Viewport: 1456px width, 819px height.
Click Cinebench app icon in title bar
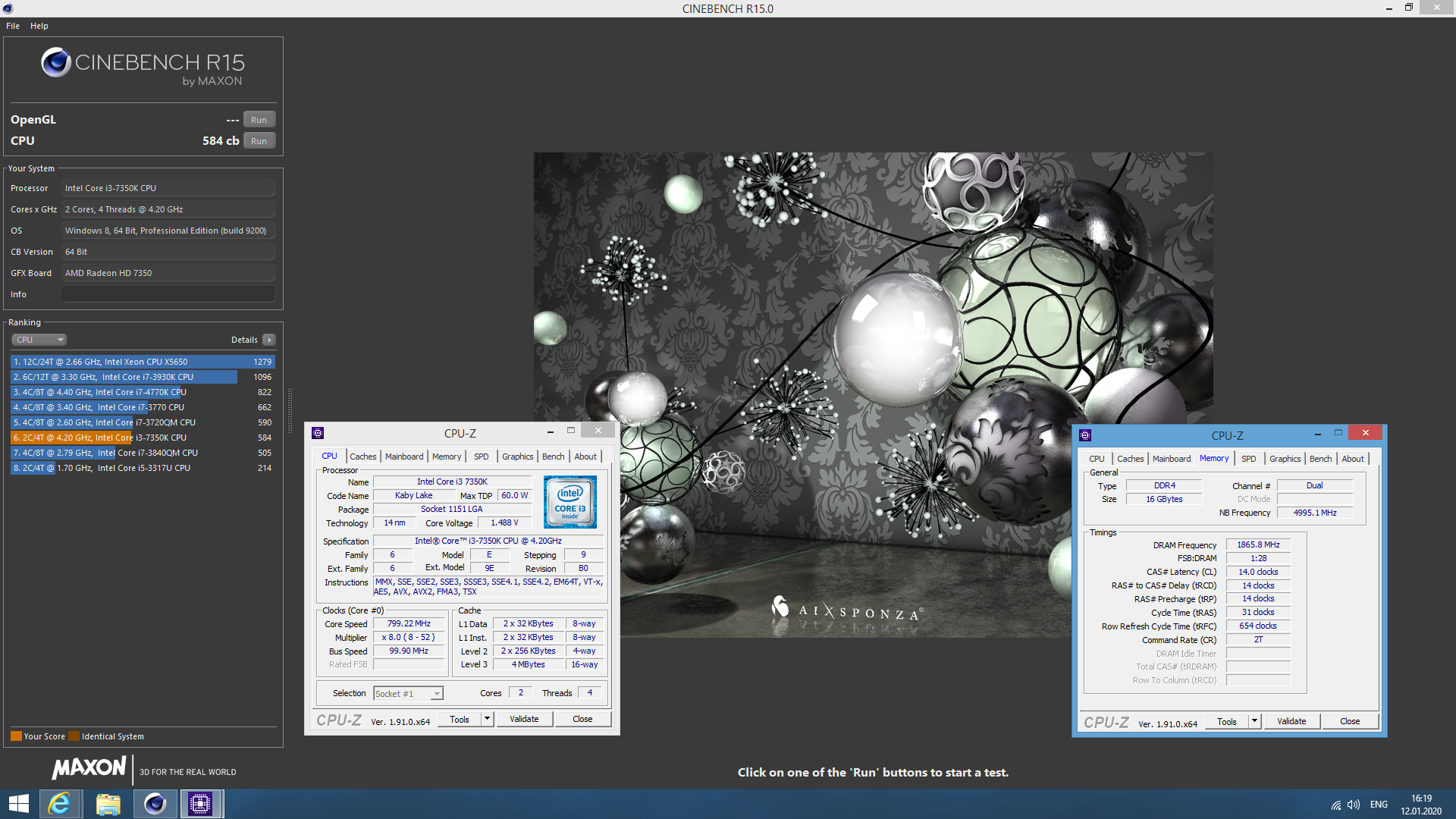pos(8,8)
